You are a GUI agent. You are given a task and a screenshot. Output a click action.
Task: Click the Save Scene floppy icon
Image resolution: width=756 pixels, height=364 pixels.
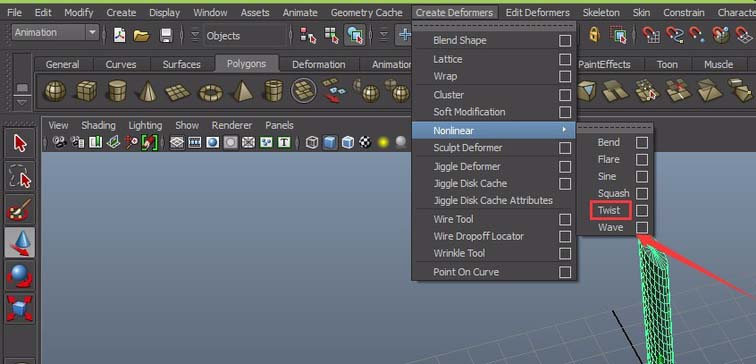tap(166, 35)
